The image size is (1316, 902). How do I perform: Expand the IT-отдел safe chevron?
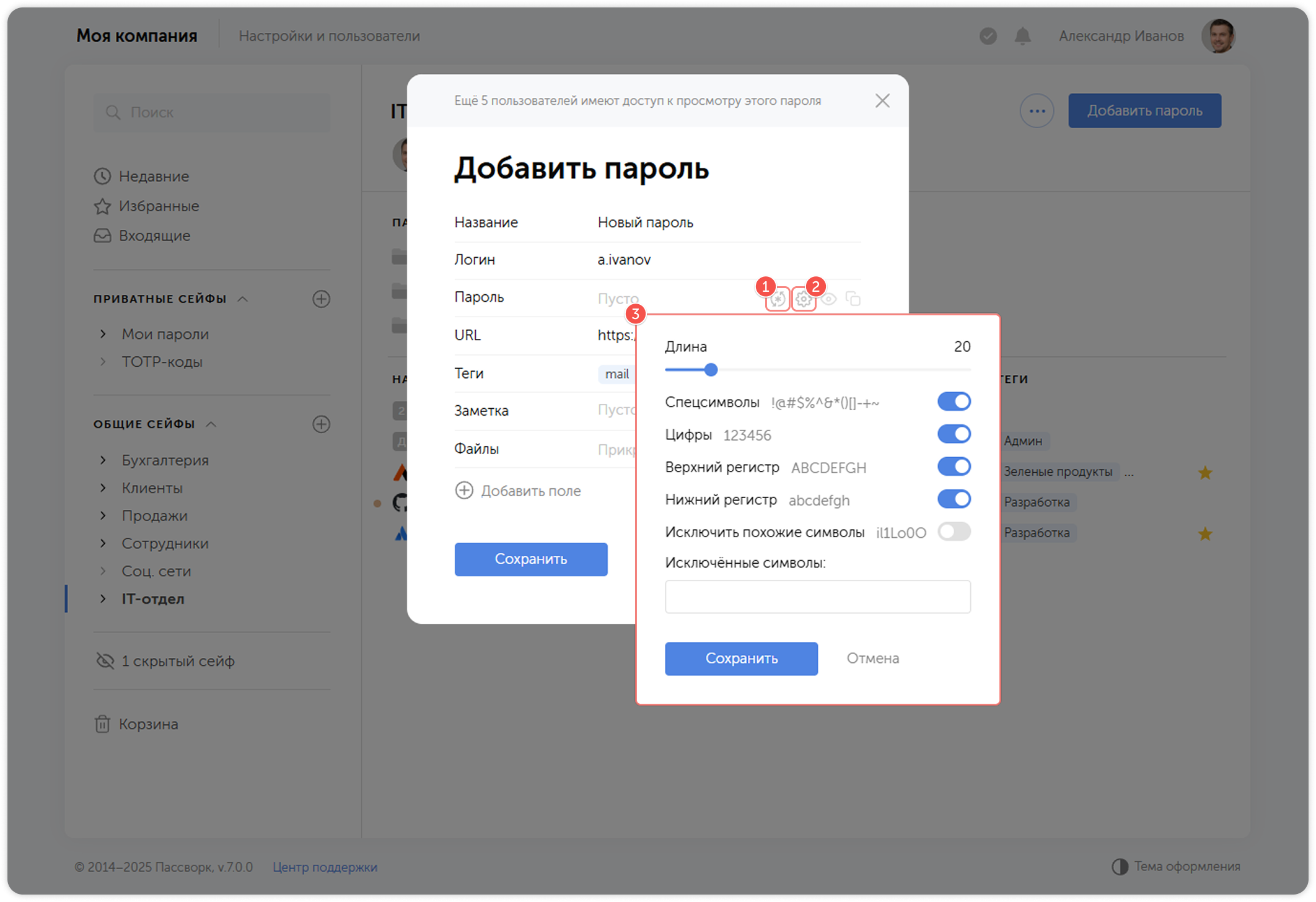[103, 599]
